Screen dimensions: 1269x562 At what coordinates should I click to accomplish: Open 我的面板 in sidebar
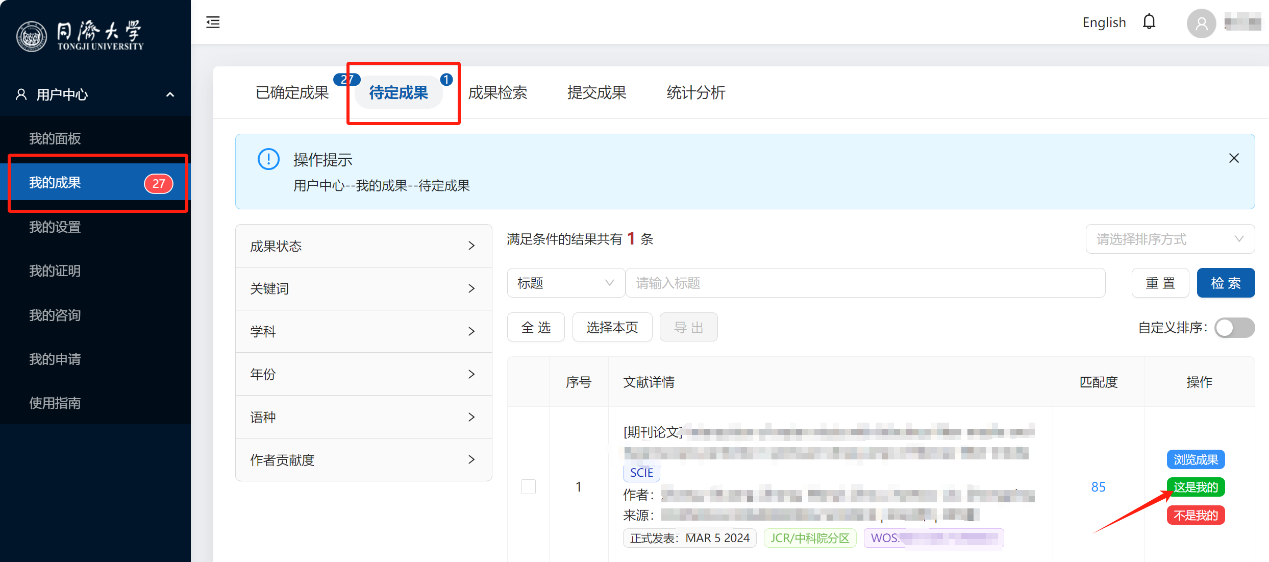pos(95,139)
